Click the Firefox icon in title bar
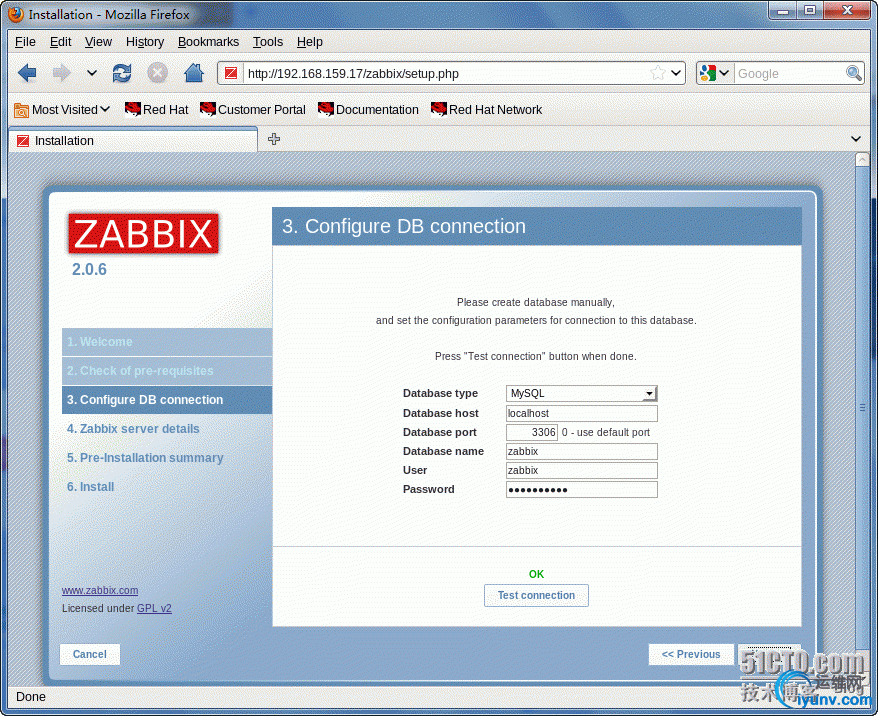 16,14
